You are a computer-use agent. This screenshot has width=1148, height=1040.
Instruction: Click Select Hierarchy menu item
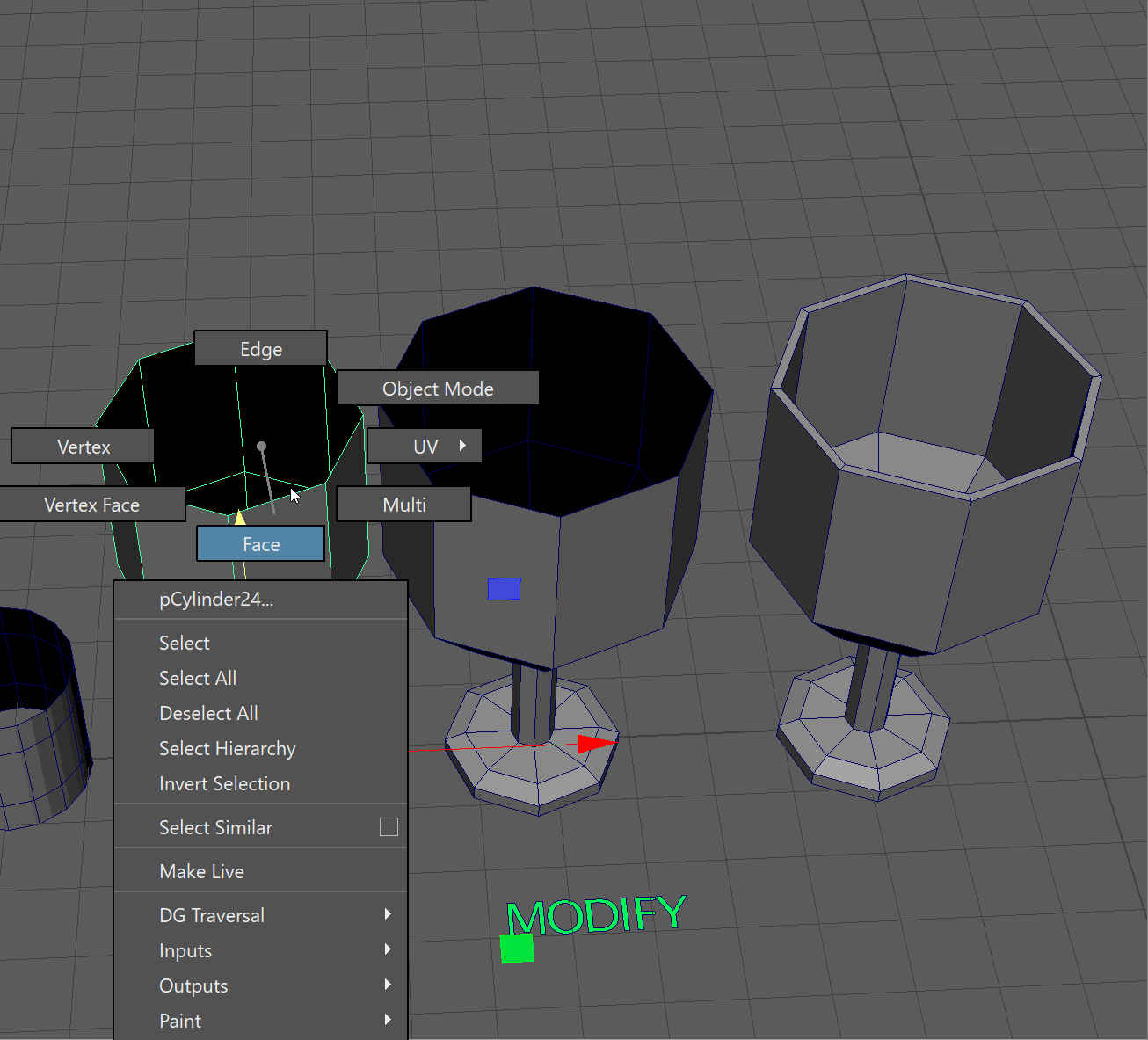click(x=227, y=748)
